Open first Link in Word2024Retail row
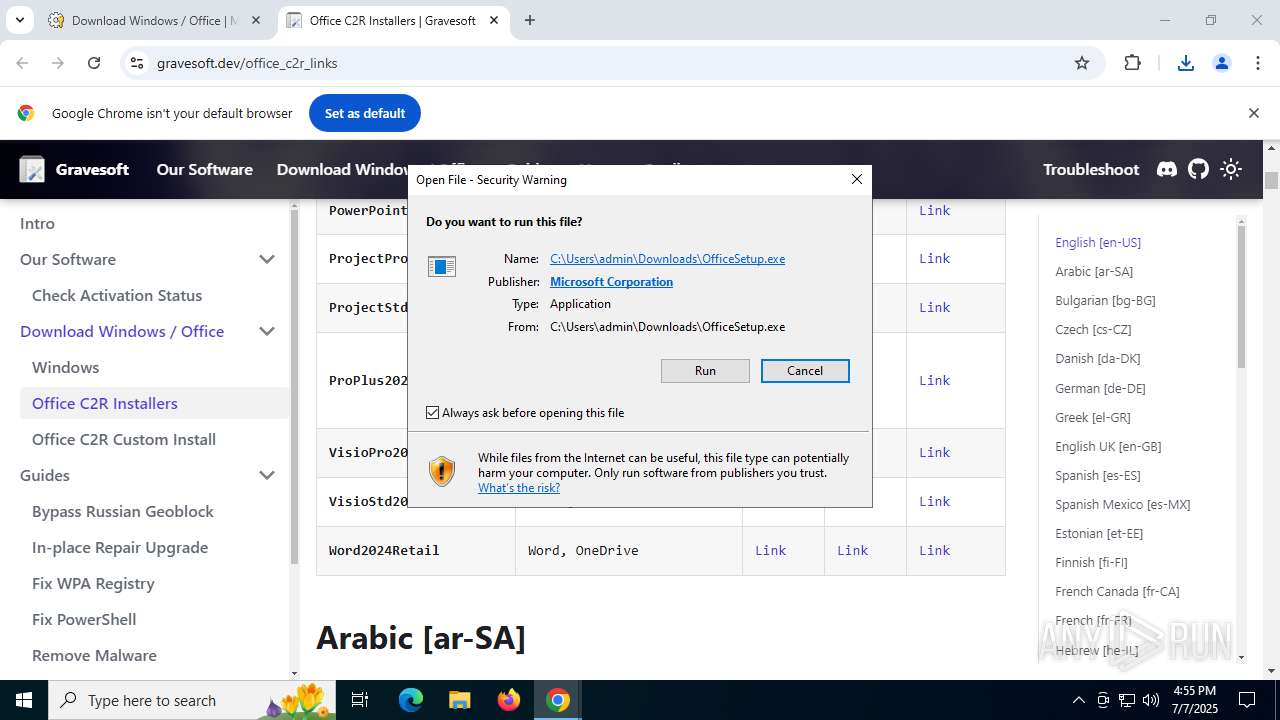The height and width of the screenshot is (720, 1280). (x=771, y=550)
